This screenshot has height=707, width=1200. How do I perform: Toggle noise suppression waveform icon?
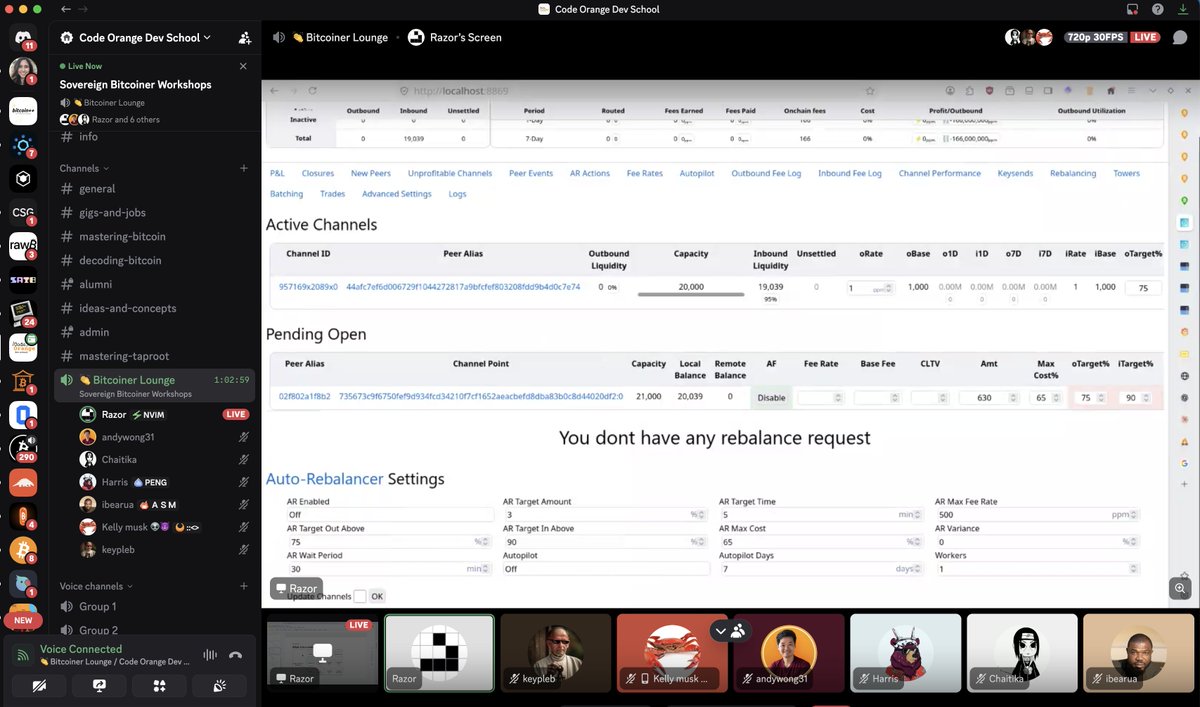pyautogui.click(x=209, y=655)
